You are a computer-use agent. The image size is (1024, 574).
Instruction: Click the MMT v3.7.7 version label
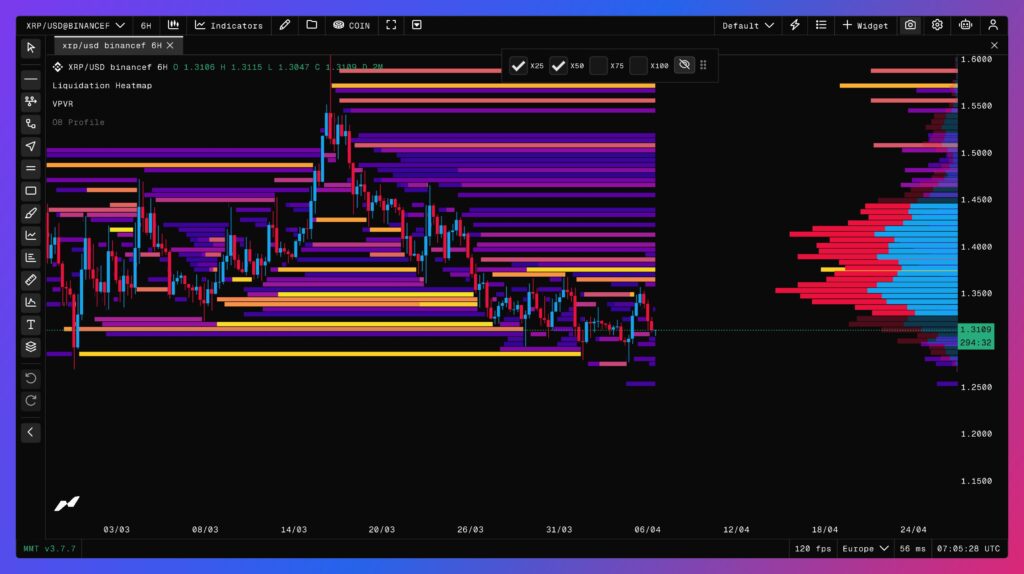point(50,549)
